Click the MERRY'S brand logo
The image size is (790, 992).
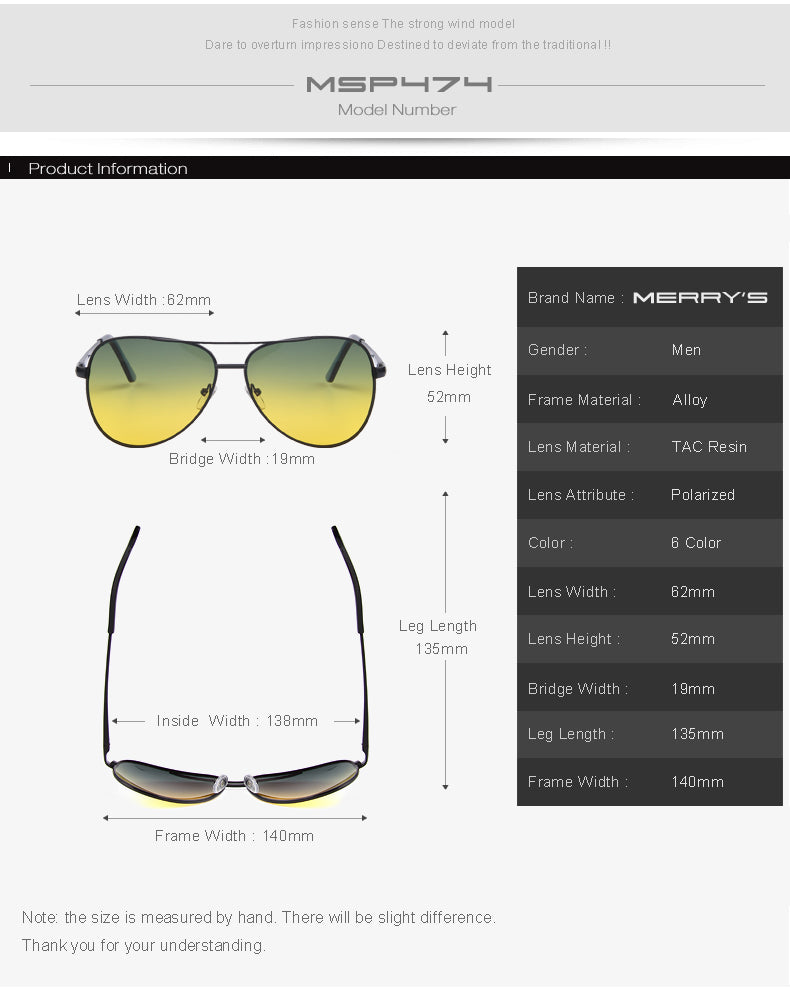point(700,298)
